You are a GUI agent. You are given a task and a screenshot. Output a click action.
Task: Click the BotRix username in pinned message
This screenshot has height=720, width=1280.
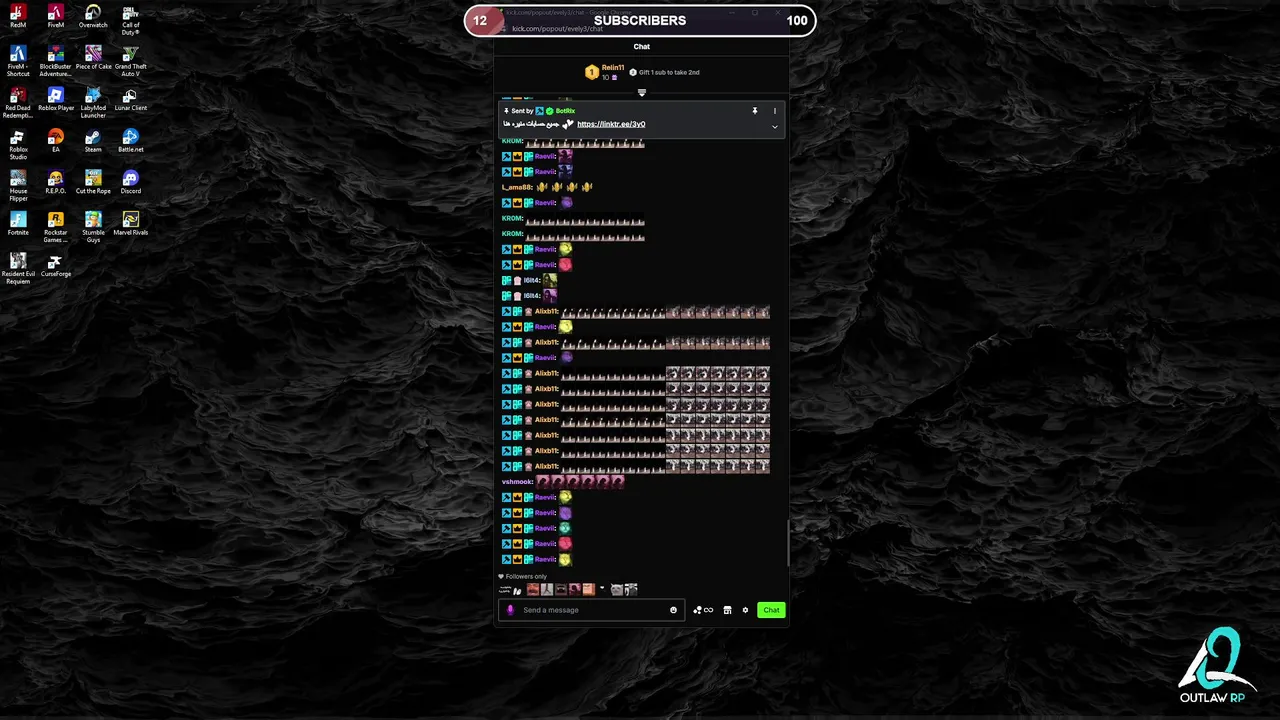(565, 111)
